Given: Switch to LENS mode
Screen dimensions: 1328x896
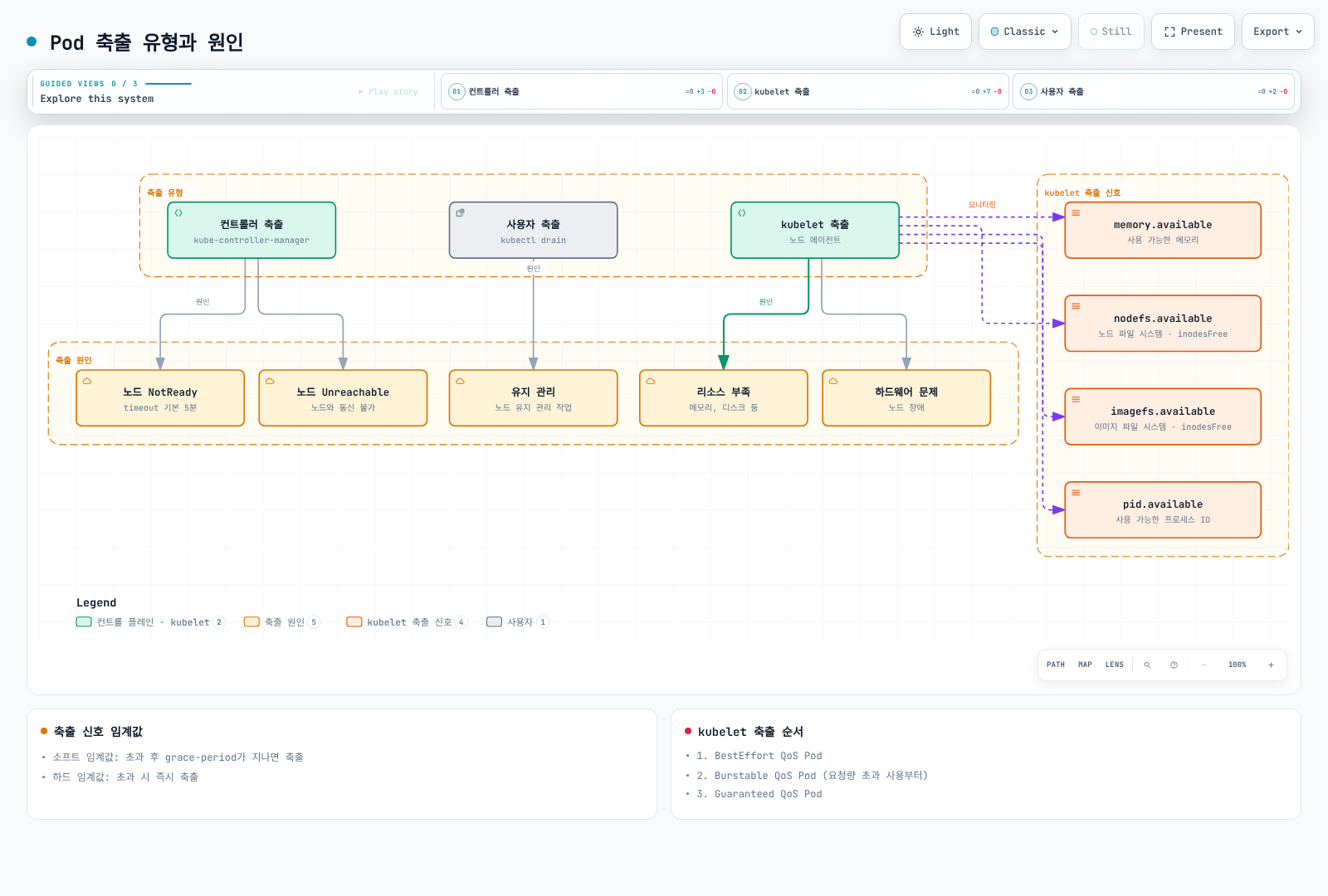Looking at the screenshot, I should pos(1114,665).
